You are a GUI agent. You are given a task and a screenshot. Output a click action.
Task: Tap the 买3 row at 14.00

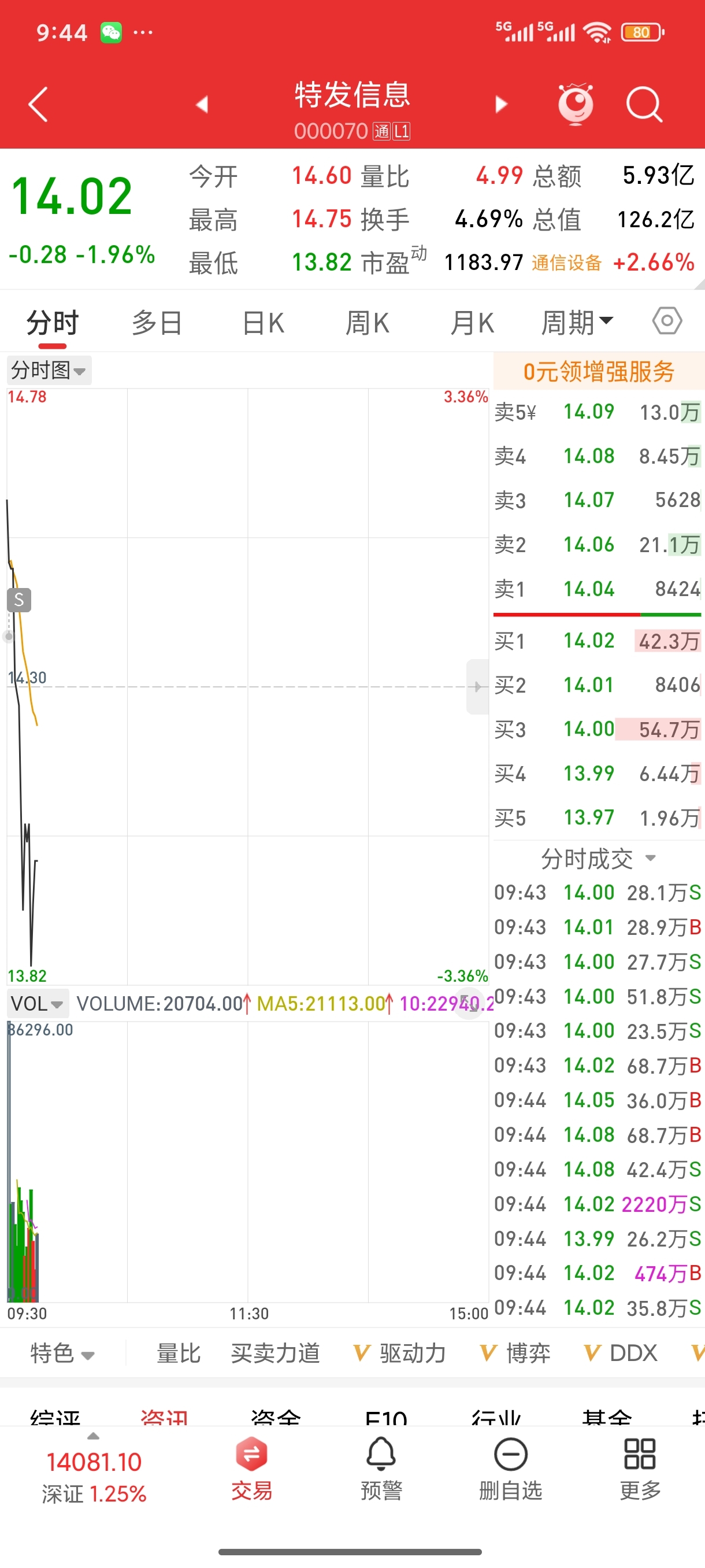coord(598,729)
